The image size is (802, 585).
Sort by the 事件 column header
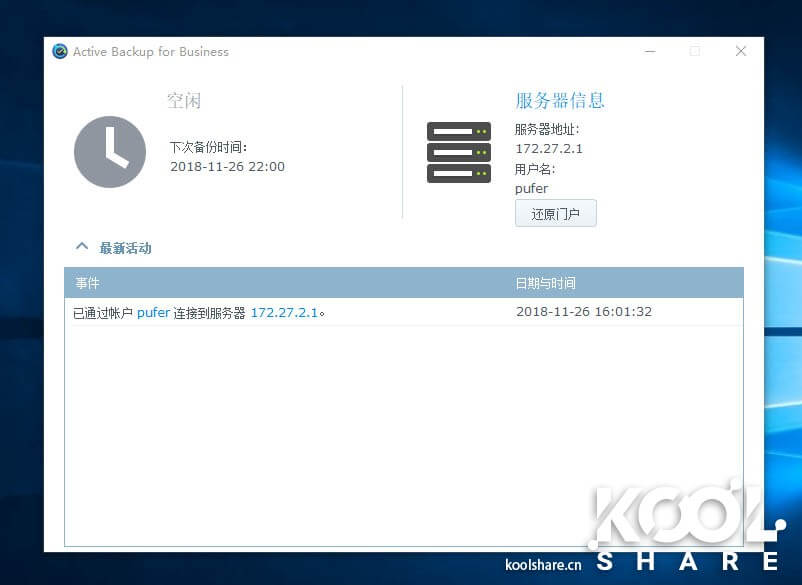[x=88, y=283]
